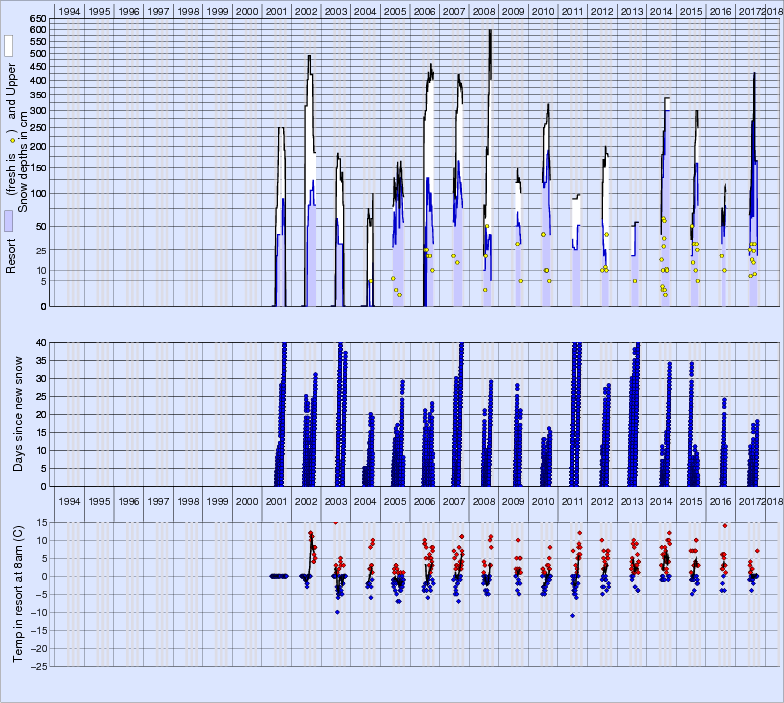The height and width of the screenshot is (703, 784).
Task: Click the lowest blue temperature point in 2011
Action: (572, 615)
